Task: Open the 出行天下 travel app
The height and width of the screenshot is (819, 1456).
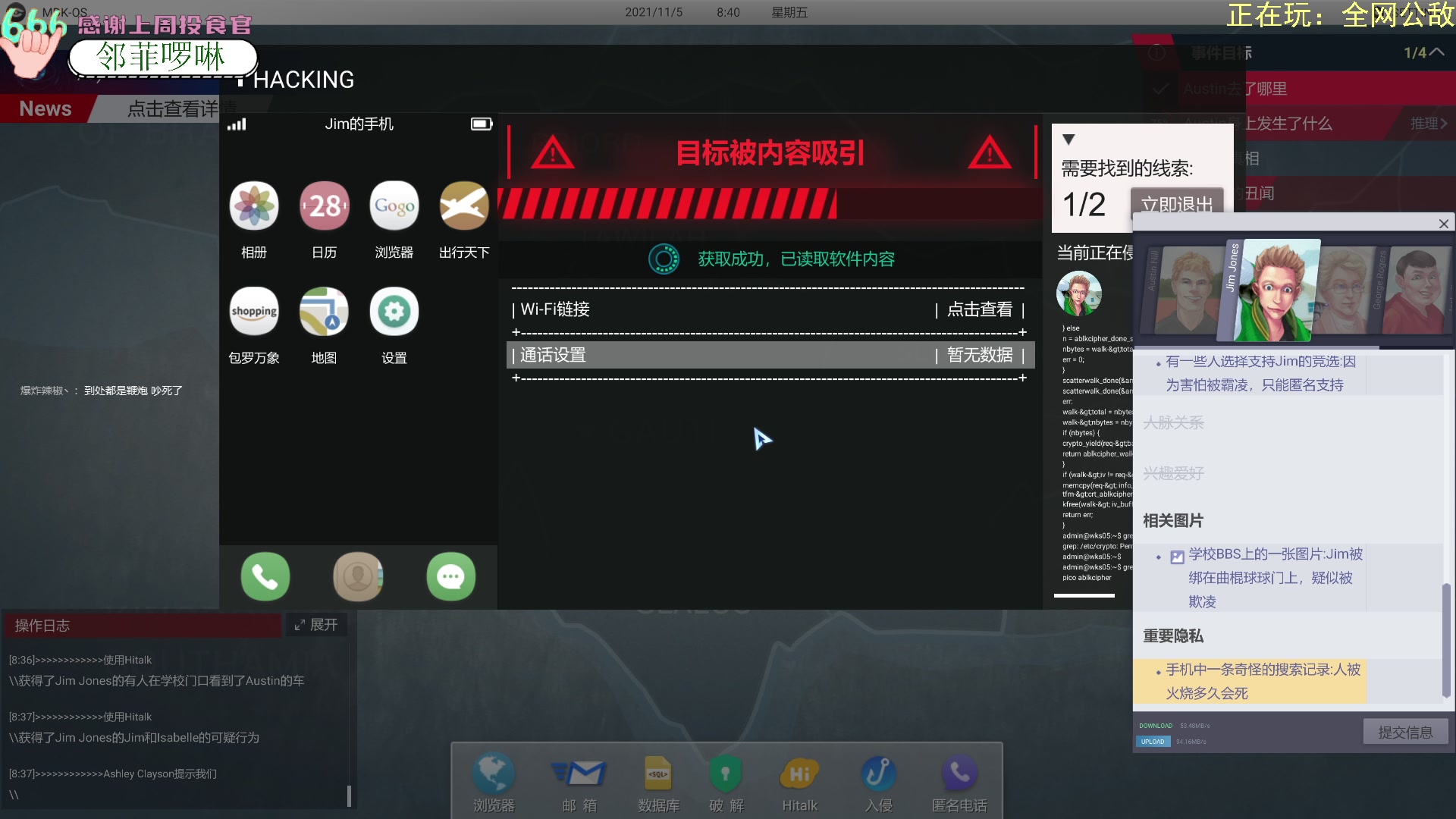Action: pyautogui.click(x=464, y=206)
